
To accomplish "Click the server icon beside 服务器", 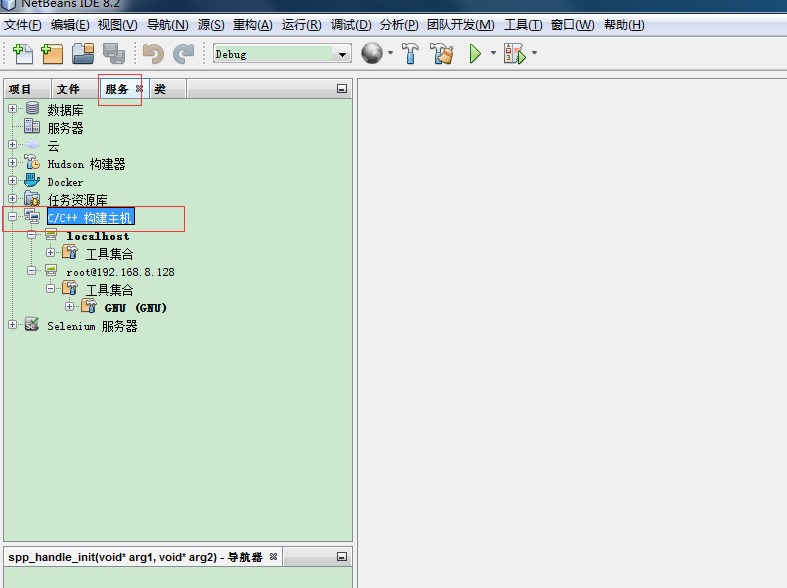I will click(32, 126).
